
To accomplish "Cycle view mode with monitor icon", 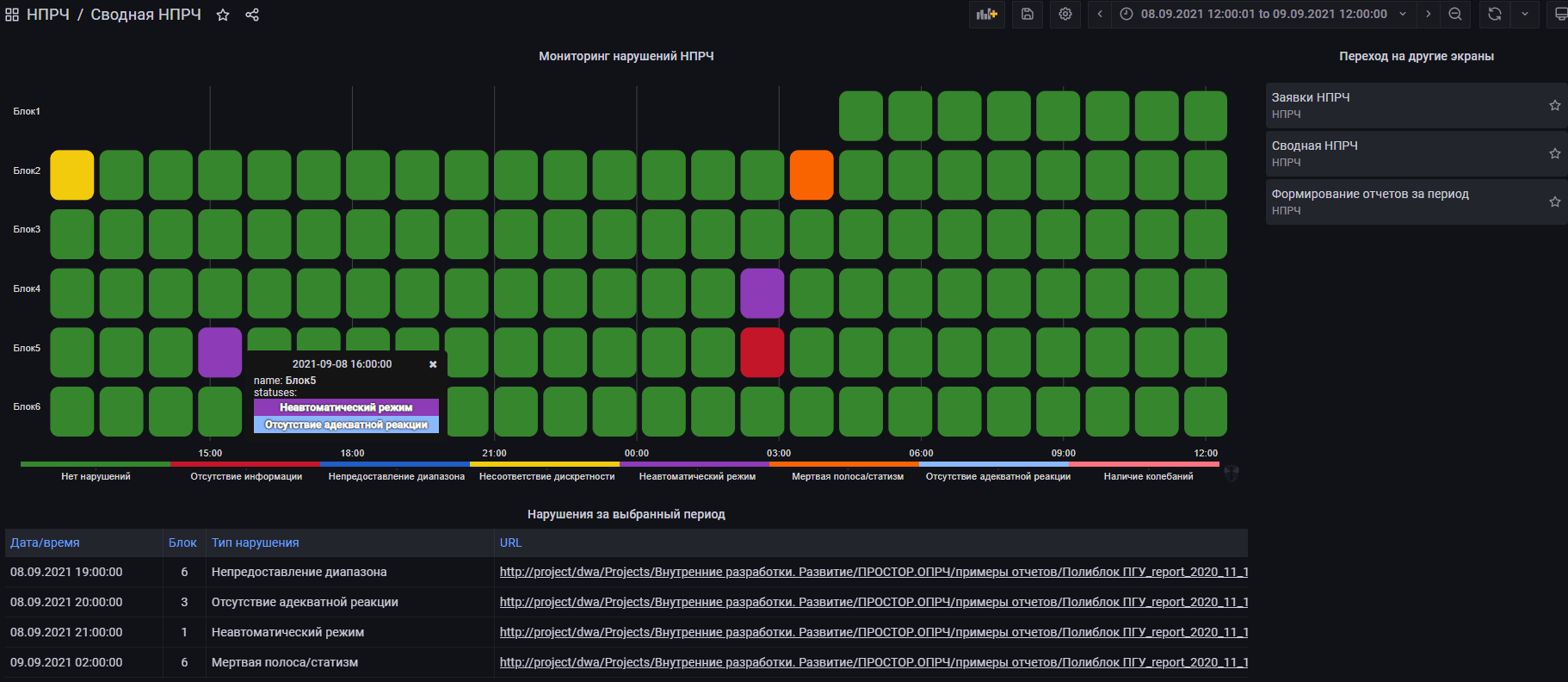I will (1559, 14).
